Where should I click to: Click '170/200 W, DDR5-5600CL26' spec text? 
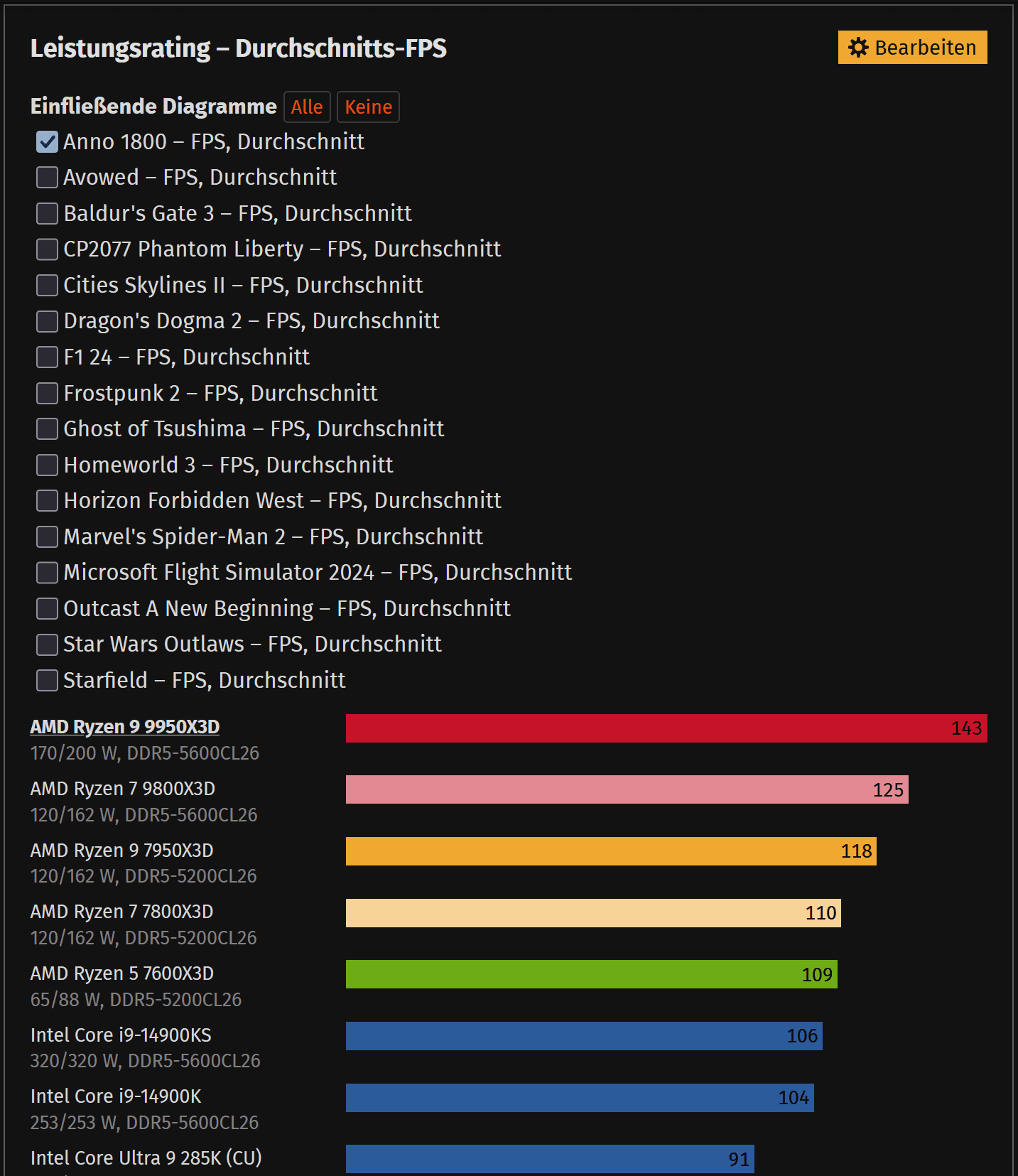click(145, 753)
